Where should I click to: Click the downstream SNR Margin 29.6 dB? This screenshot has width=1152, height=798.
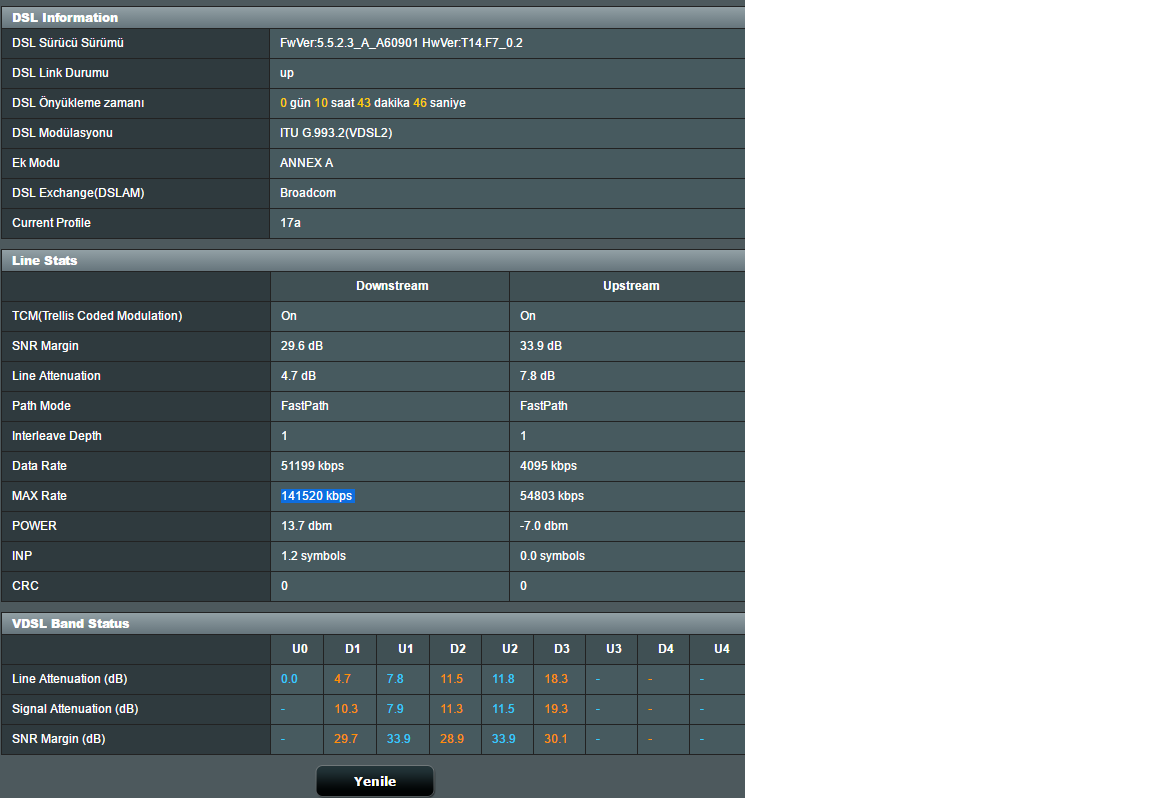point(302,345)
